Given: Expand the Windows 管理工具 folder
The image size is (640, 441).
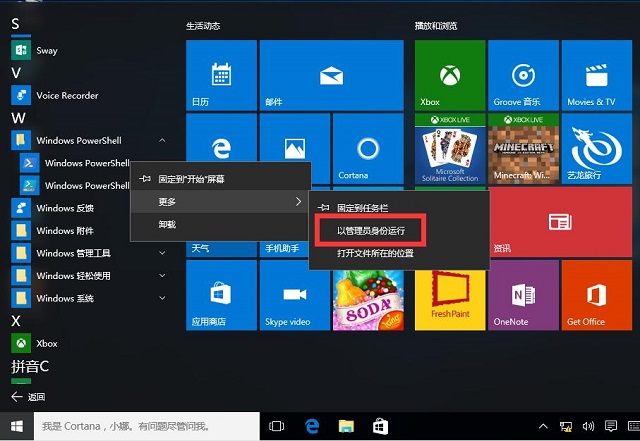Looking at the screenshot, I should pos(162,253).
